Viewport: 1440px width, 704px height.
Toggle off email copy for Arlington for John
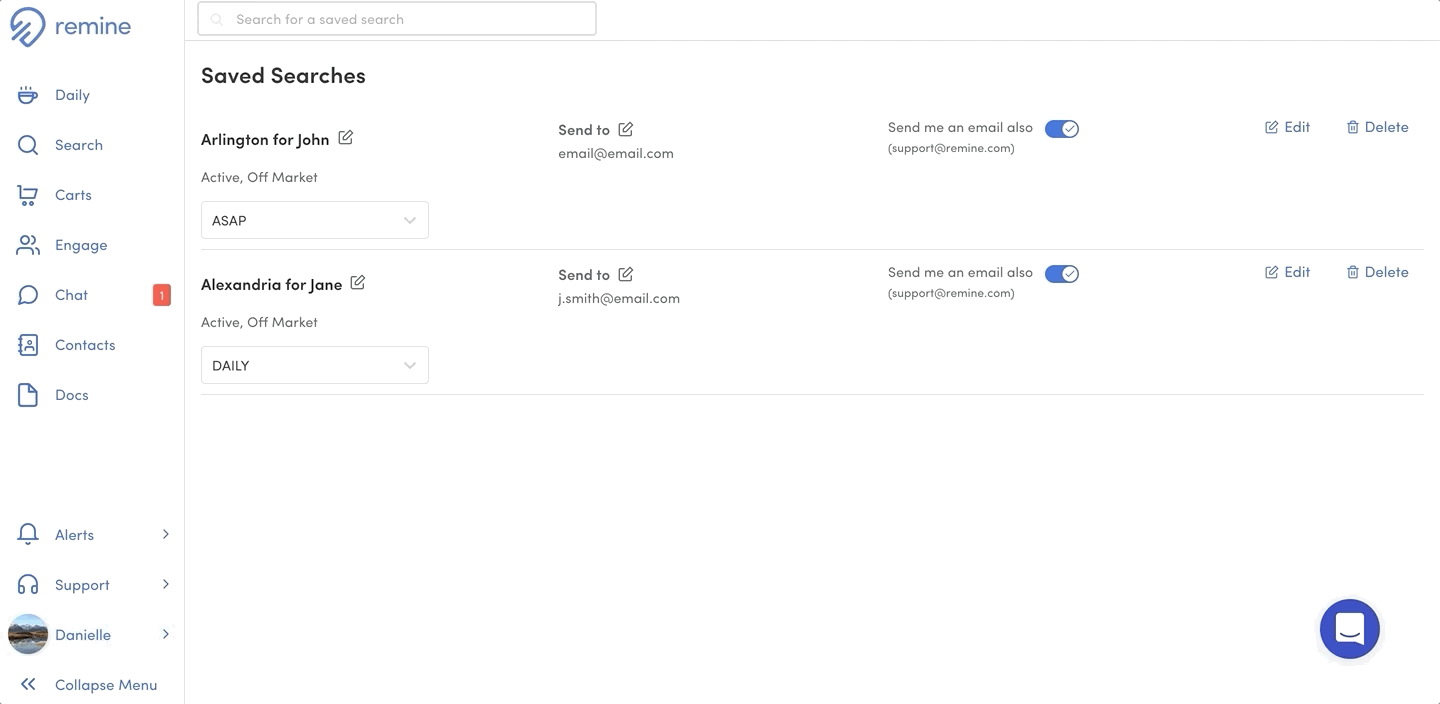1062,129
